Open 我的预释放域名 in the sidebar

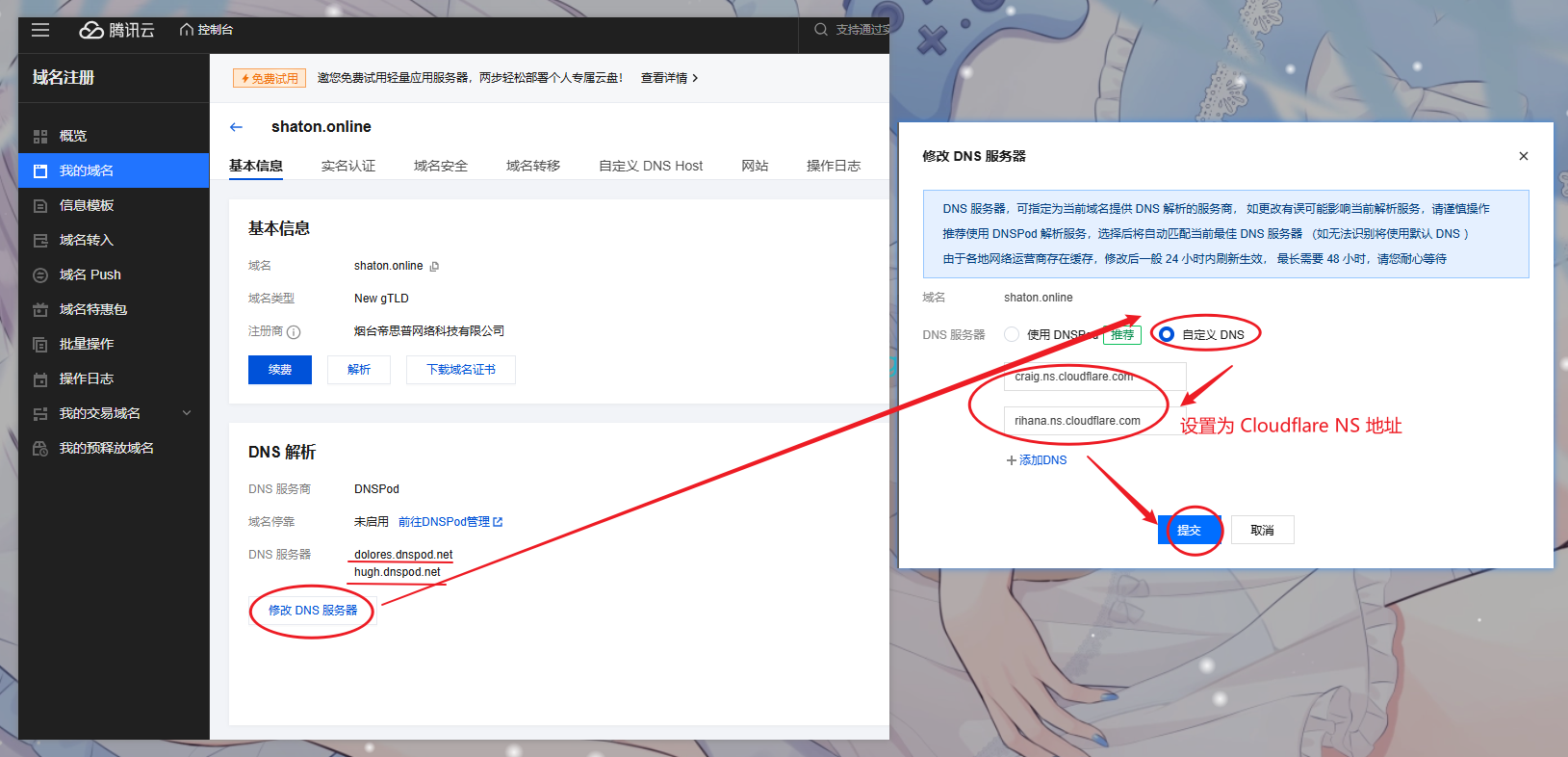(114, 448)
